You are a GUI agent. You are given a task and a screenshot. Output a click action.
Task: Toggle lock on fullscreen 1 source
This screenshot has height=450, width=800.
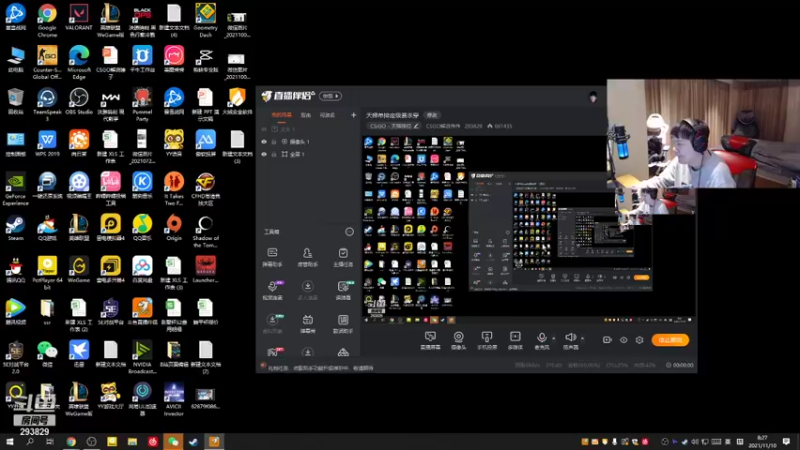[273, 154]
